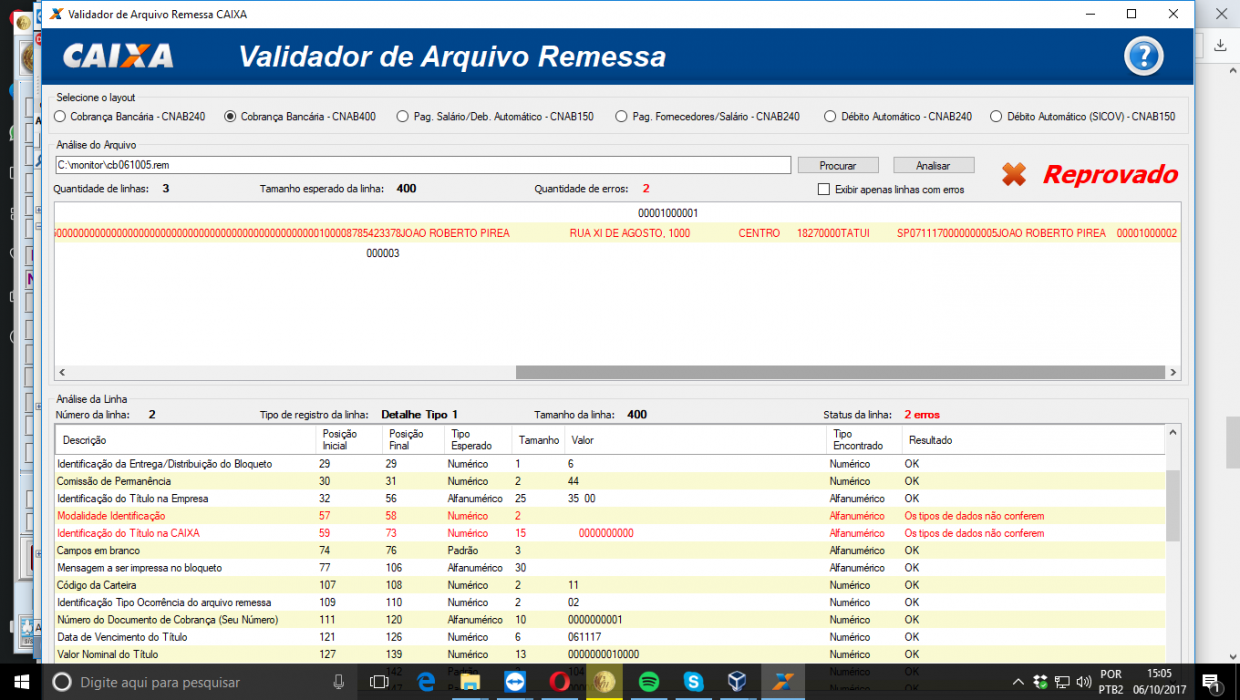This screenshot has height=700, width=1240.
Task: Click up arrow of table scrollbar
Action: tap(1173, 431)
